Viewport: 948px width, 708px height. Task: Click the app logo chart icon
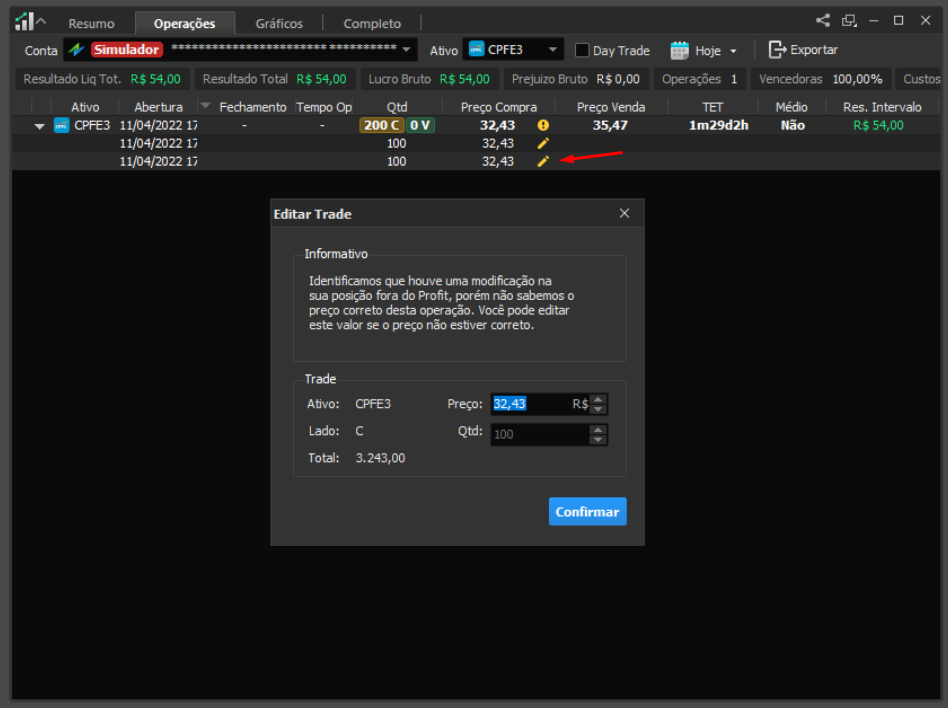click(x=24, y=21)
